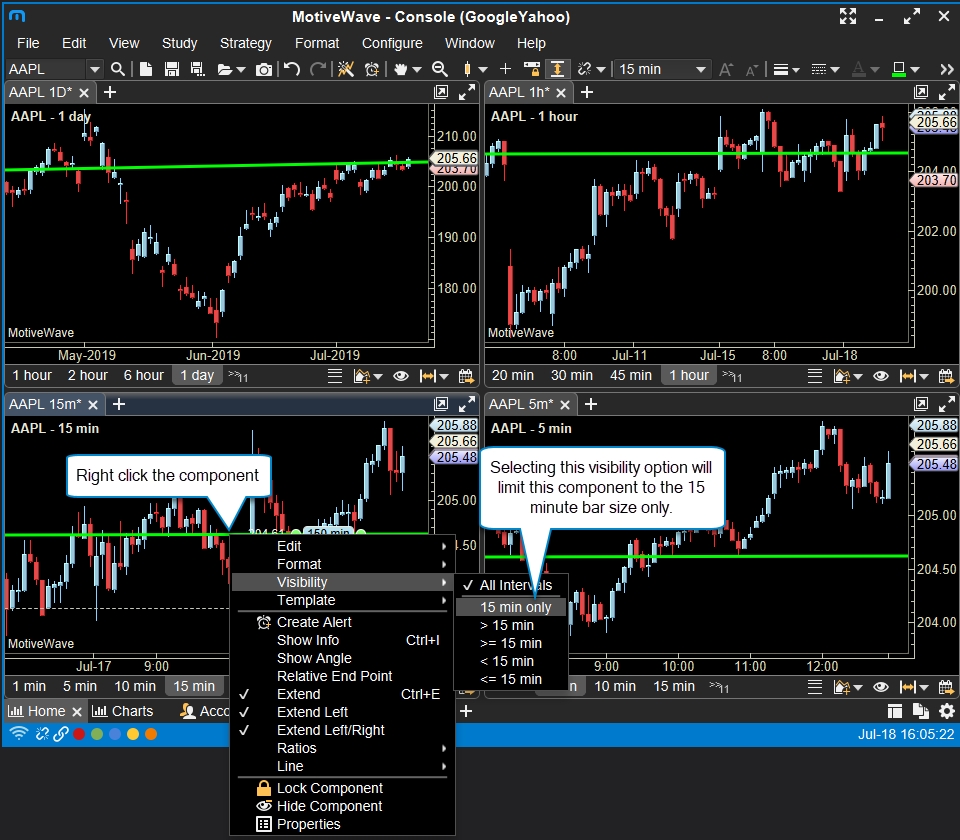Open the settings gear icon at bottom right
The image size is (960, 840).
[x=946, y=711]
